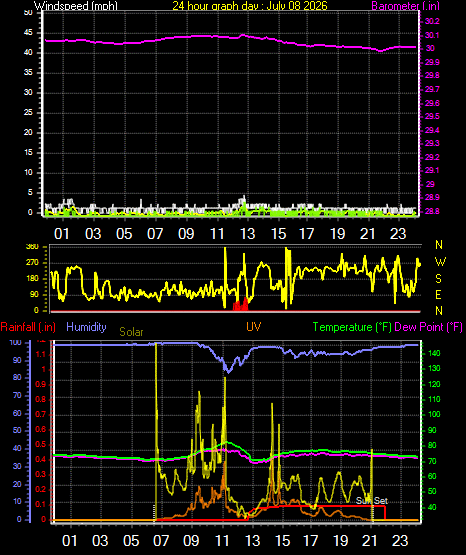Click the top 'N' compass label
Viewport: 466px width, 555px height.
pos(439,245)
